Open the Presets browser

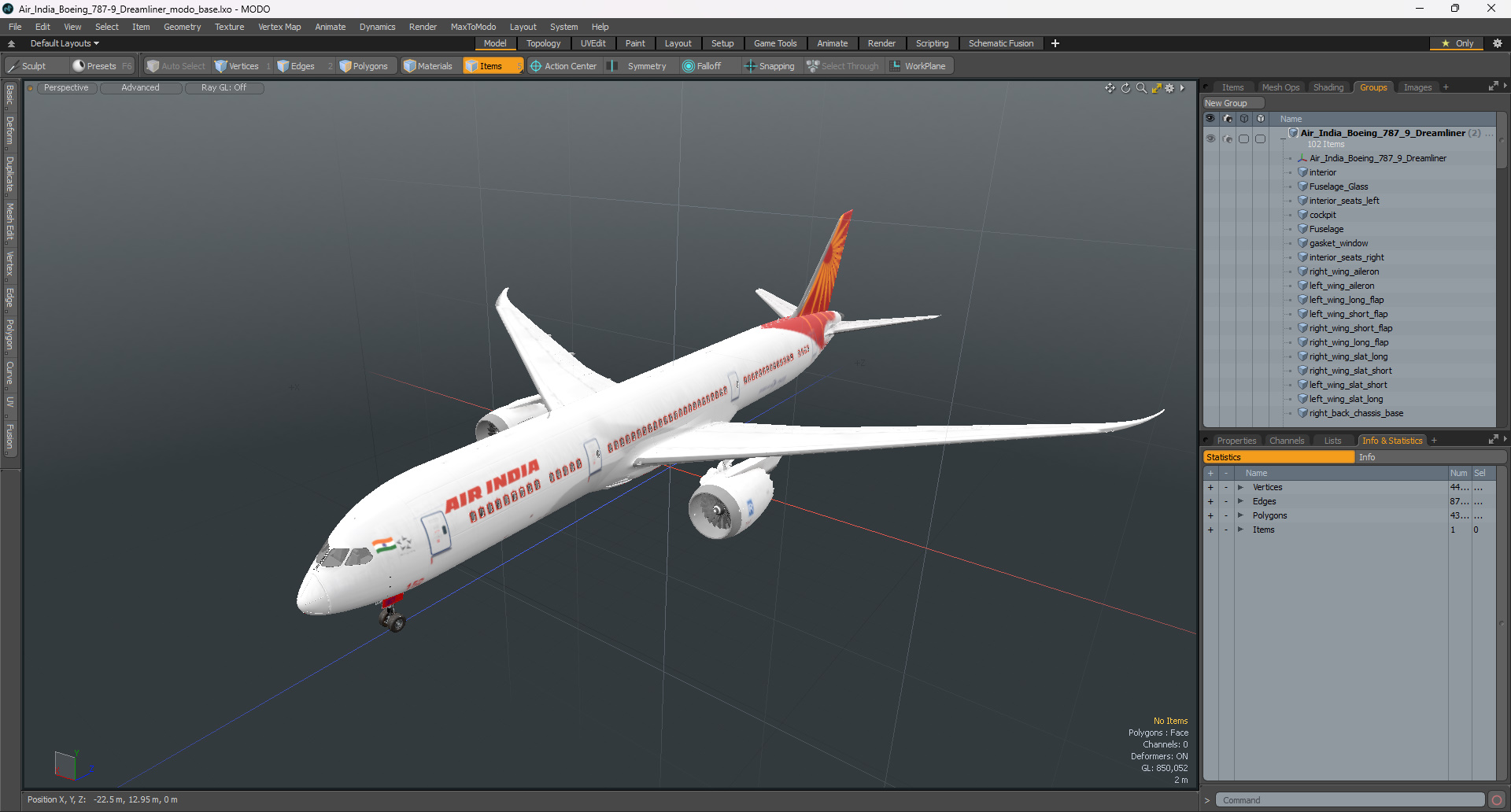pos(101,66)
